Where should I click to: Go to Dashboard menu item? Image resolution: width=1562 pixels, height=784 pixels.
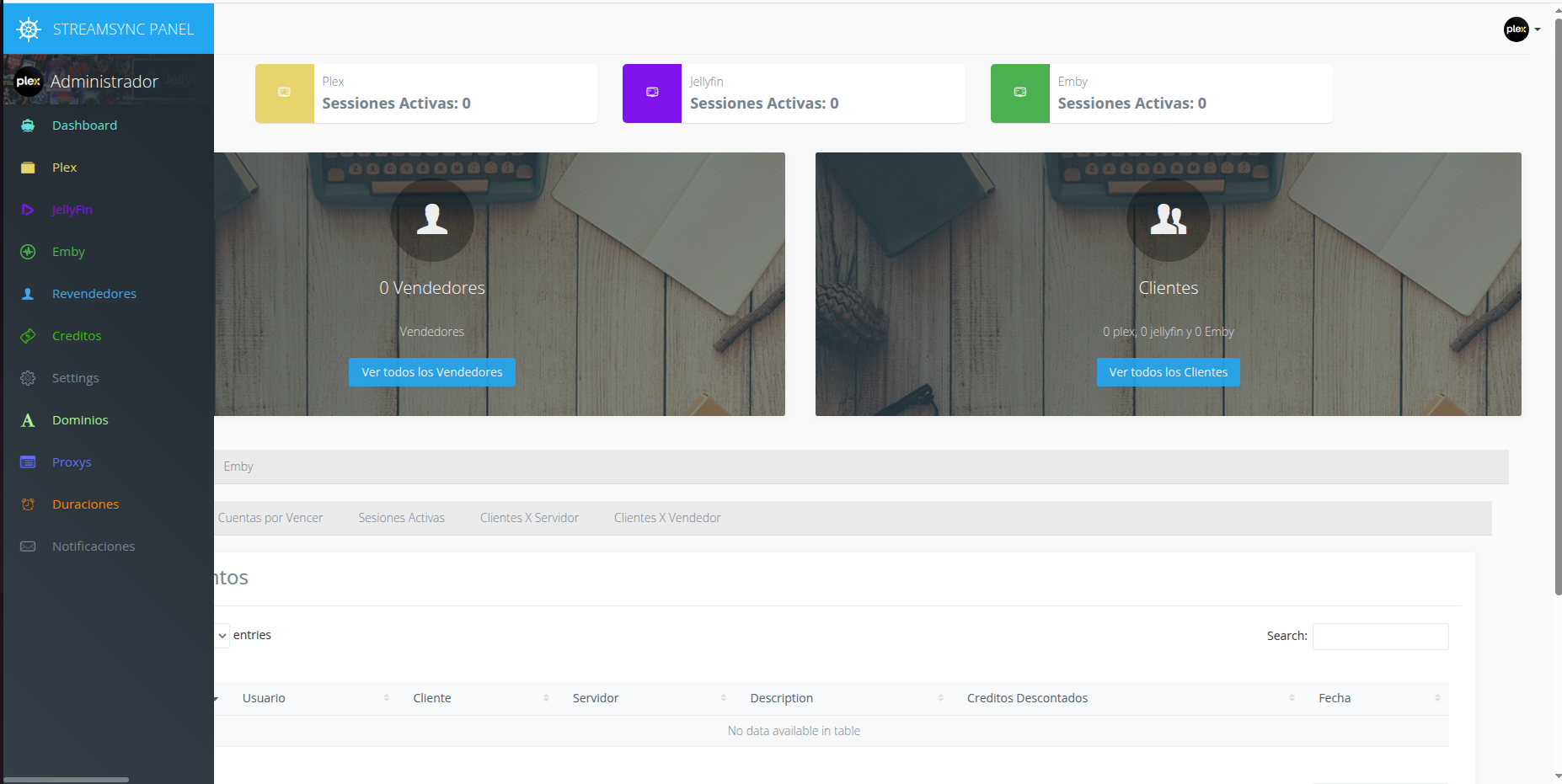[84, 125]
